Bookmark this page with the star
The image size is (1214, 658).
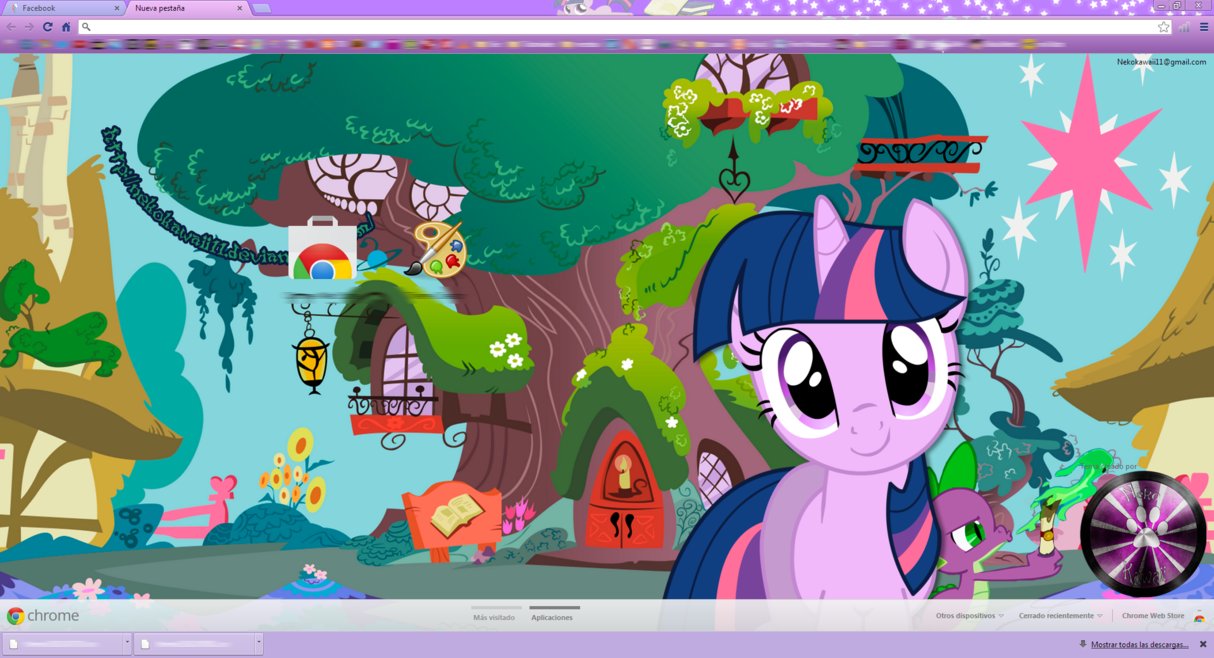coord(1164,27)
